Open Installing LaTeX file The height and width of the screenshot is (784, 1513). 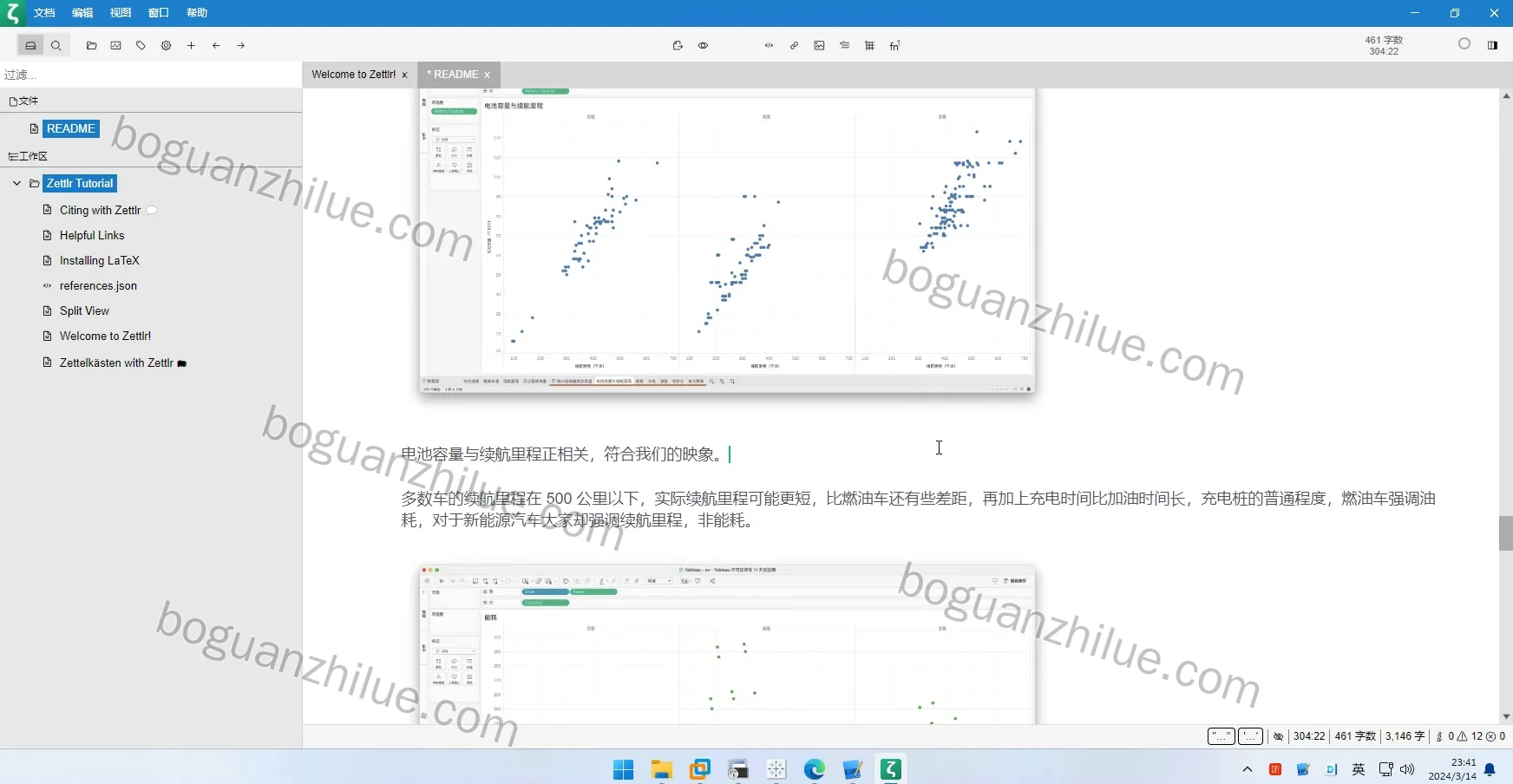(99, 260)
